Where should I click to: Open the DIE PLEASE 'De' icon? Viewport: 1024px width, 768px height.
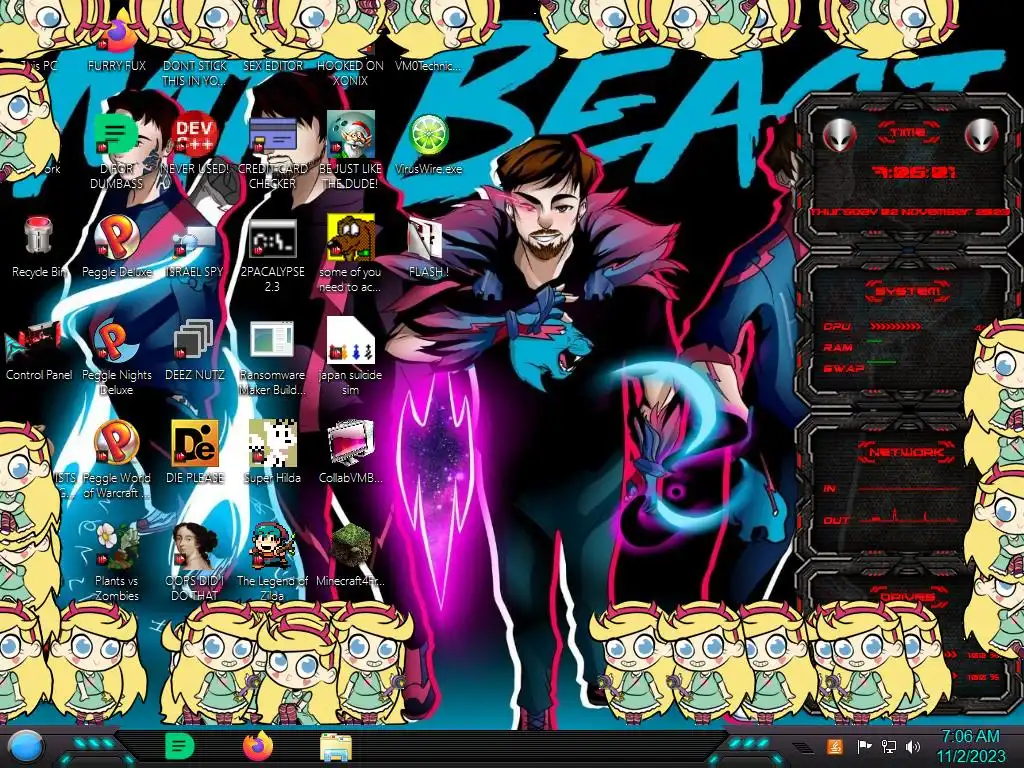[x=195, y=443]
